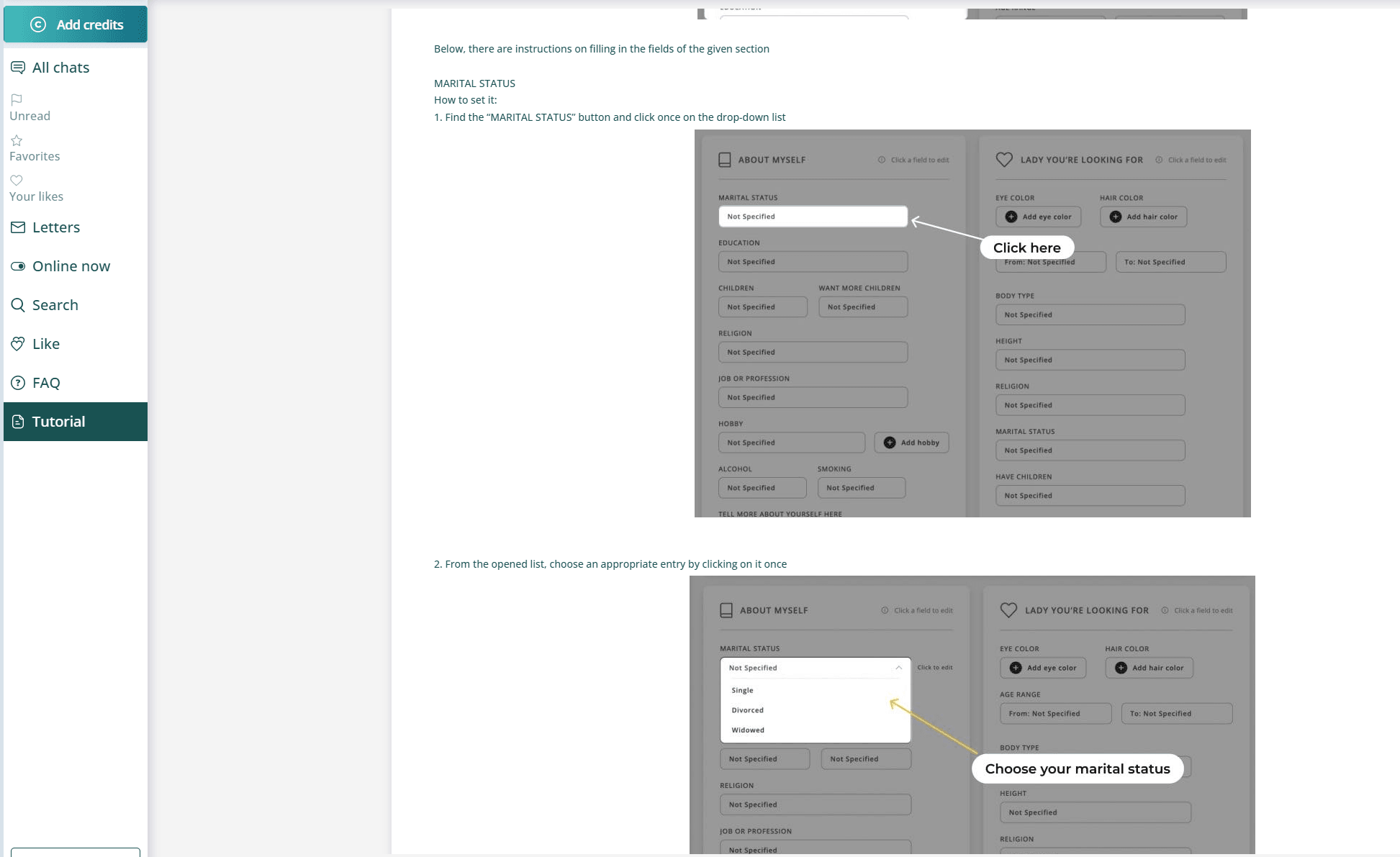Open Online now section

point(76,266)
